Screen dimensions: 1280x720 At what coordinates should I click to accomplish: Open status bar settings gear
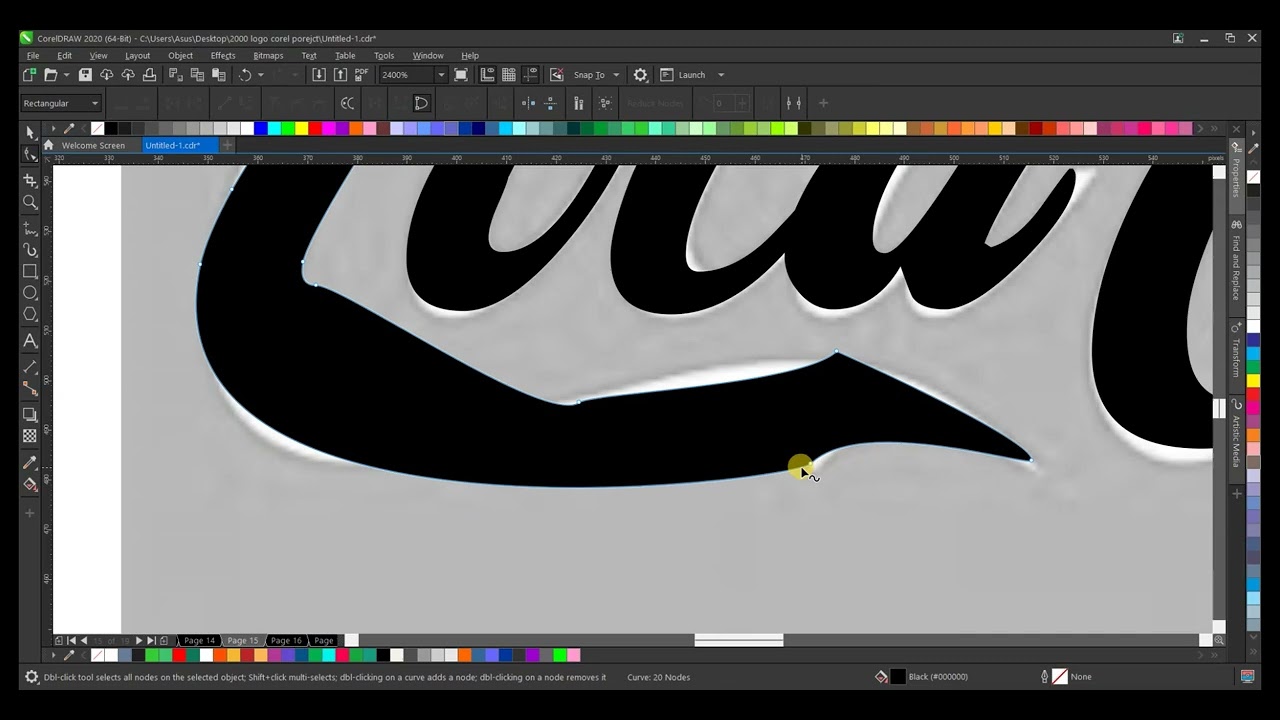[x=31, y=677]
